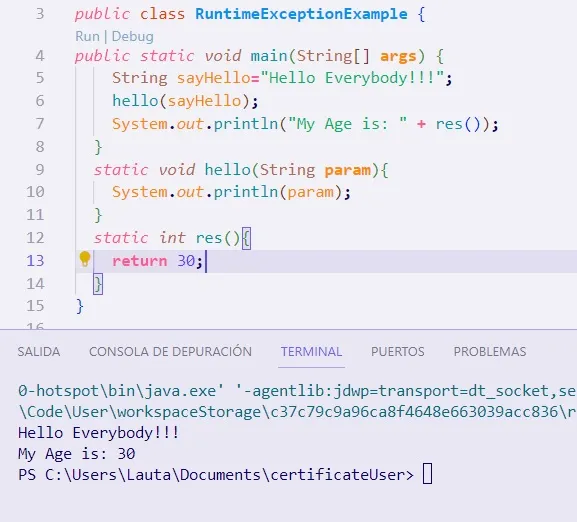The height and width of the screenshot is (522, 577).
Task: Click the closing class brace on line 15
Action: coord(80,306)
